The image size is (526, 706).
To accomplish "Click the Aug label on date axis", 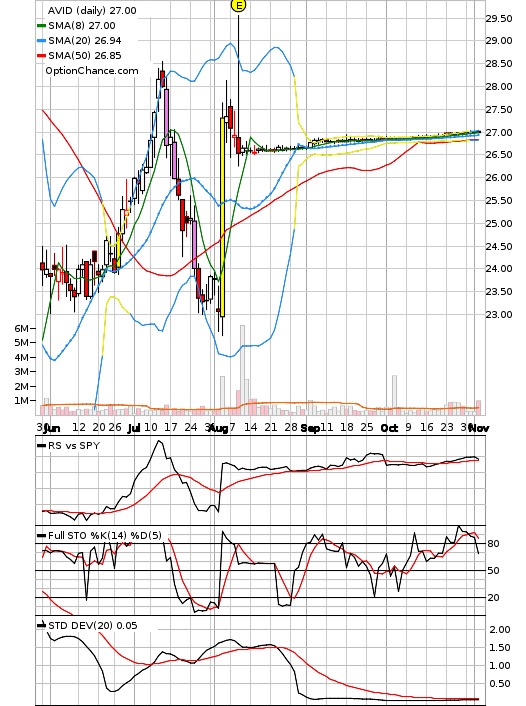I will 219,428.
